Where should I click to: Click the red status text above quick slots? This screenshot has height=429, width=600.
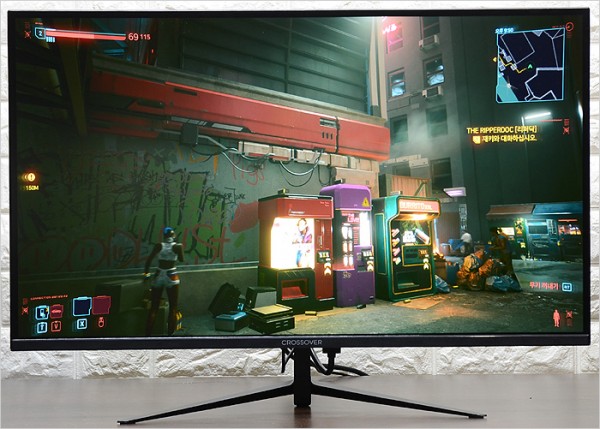pyautogui.click(x=49, y=297)
